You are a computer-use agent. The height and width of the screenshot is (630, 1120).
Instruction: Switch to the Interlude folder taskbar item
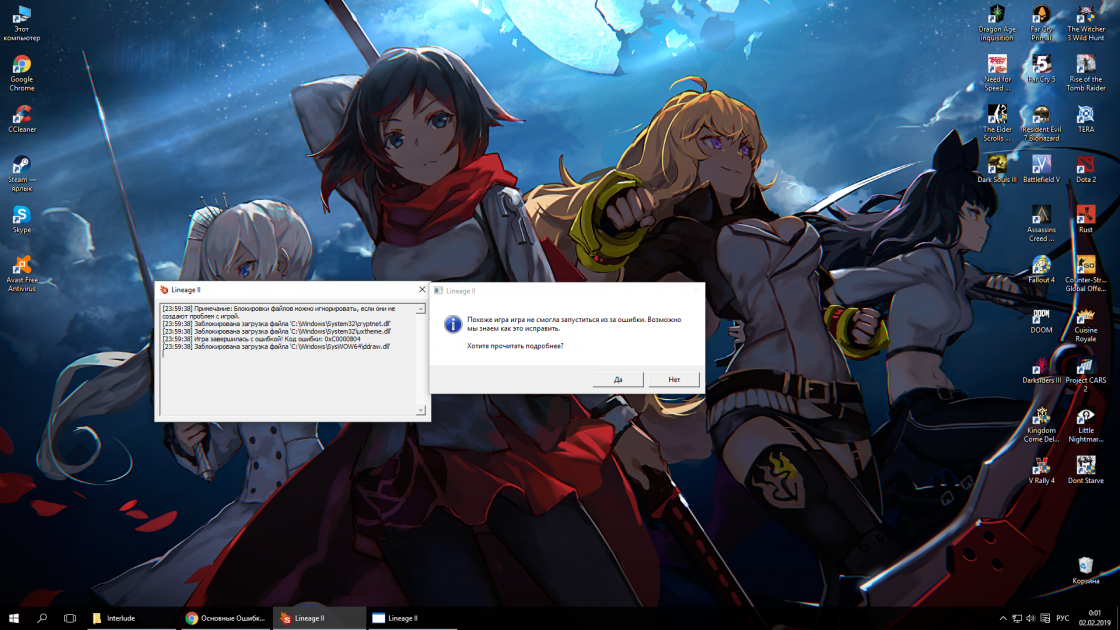tap(128, 618)
